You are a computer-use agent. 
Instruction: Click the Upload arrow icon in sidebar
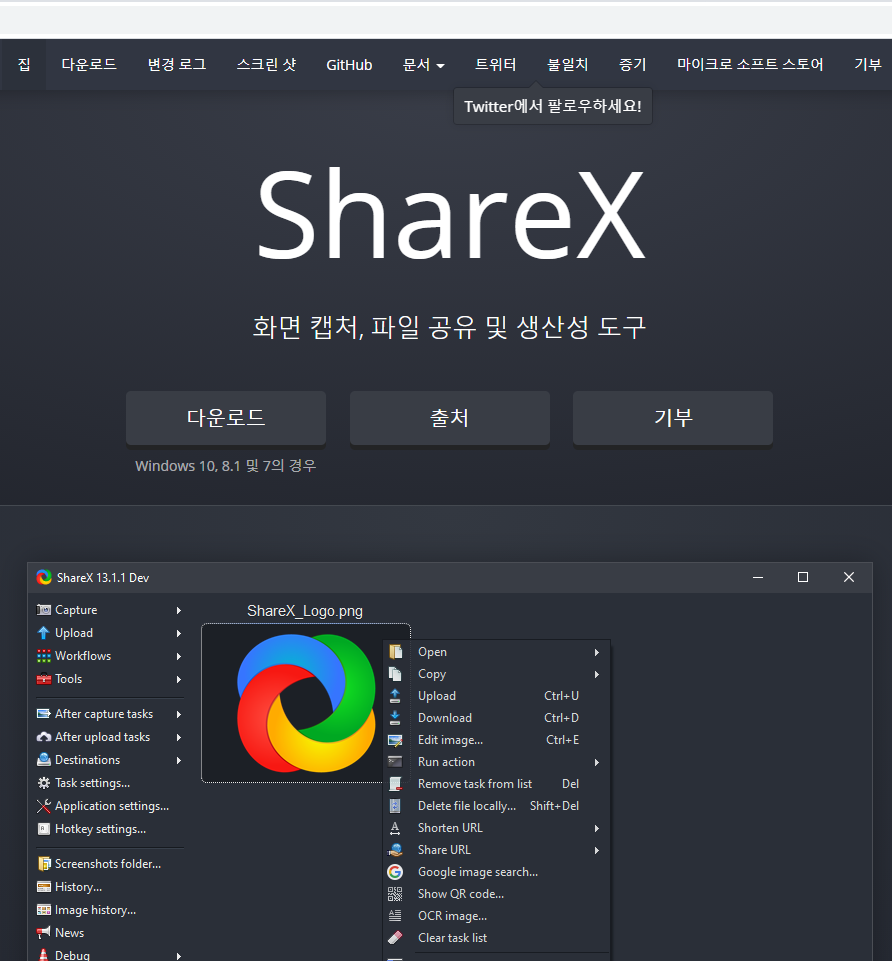coord(44,632)
